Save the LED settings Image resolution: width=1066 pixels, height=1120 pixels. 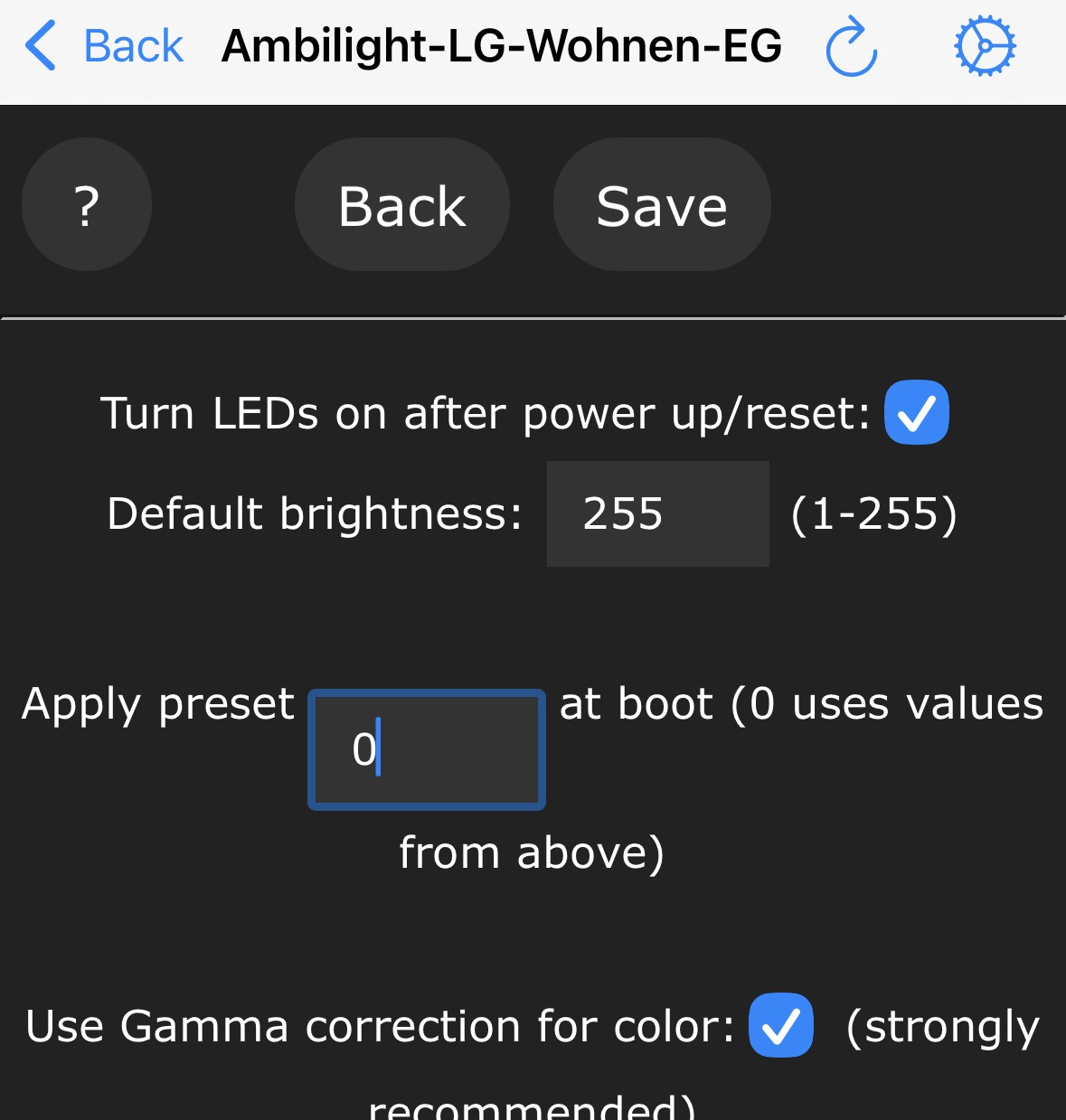[x=662, y=205]
